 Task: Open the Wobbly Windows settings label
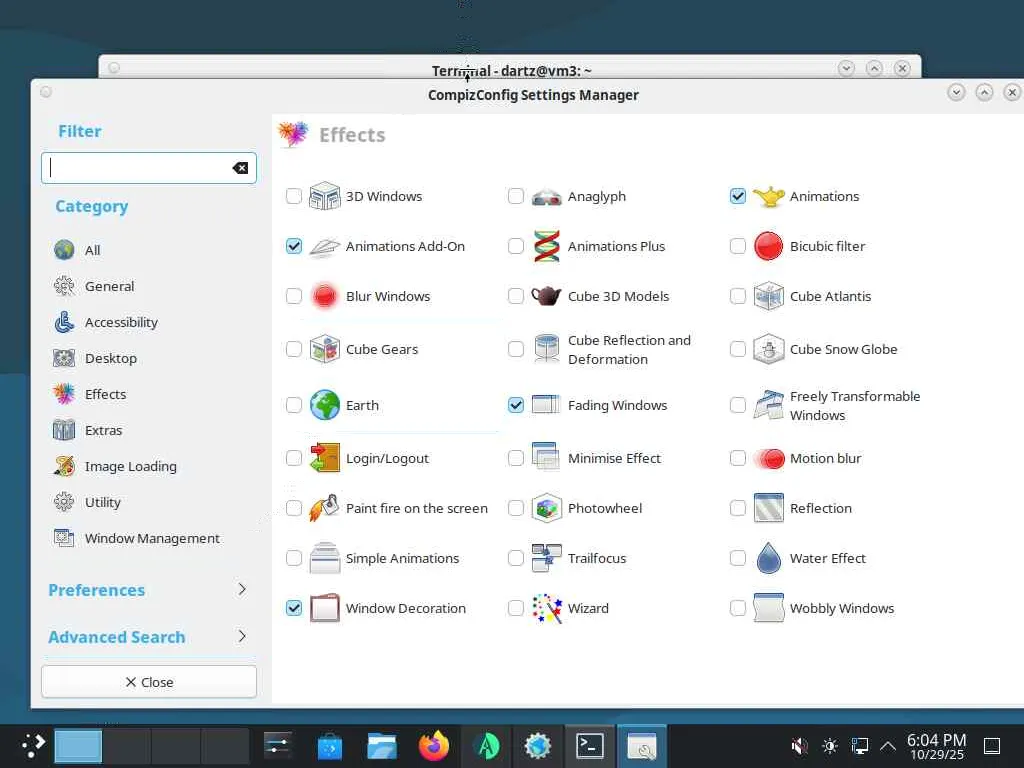point(842,608)
